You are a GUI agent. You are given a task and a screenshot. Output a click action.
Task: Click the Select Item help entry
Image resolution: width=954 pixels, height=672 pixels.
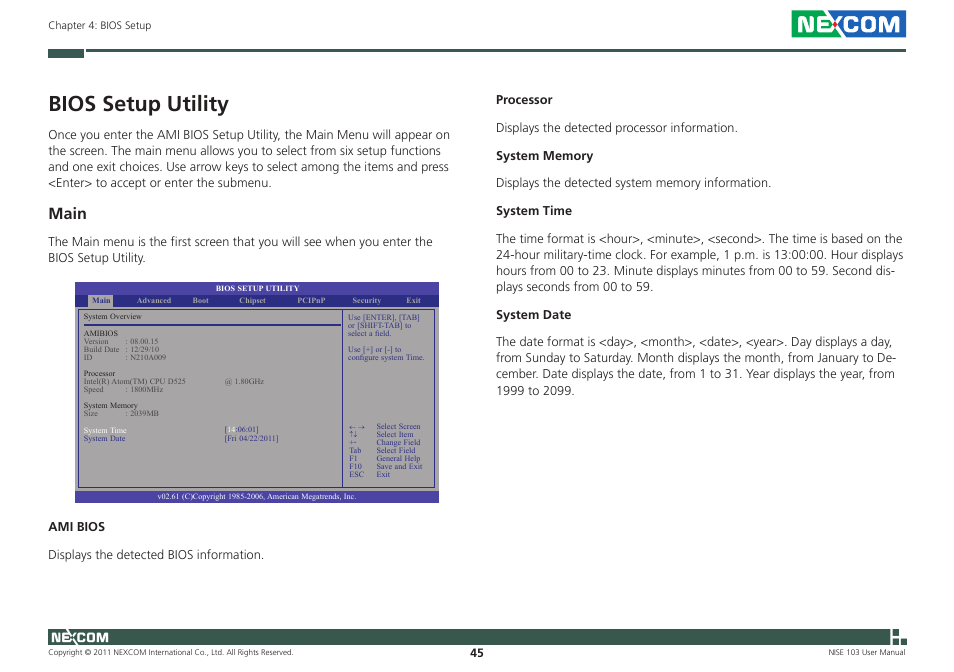(381, 434)
